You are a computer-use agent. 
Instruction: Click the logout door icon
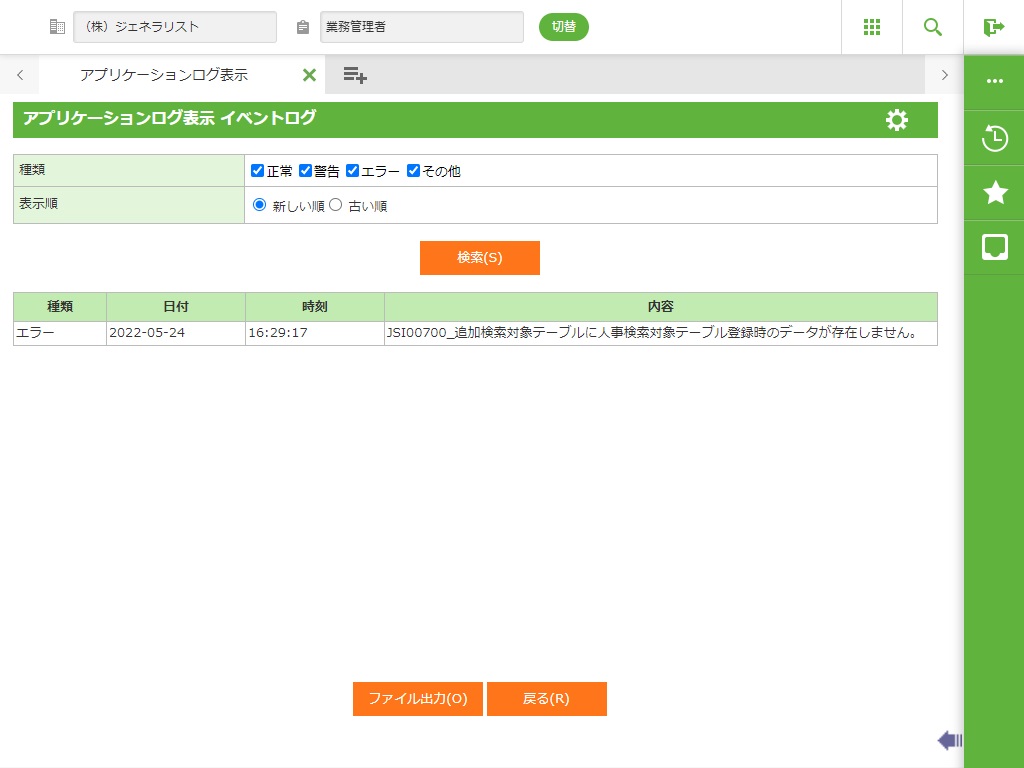[x=993, y=27]
